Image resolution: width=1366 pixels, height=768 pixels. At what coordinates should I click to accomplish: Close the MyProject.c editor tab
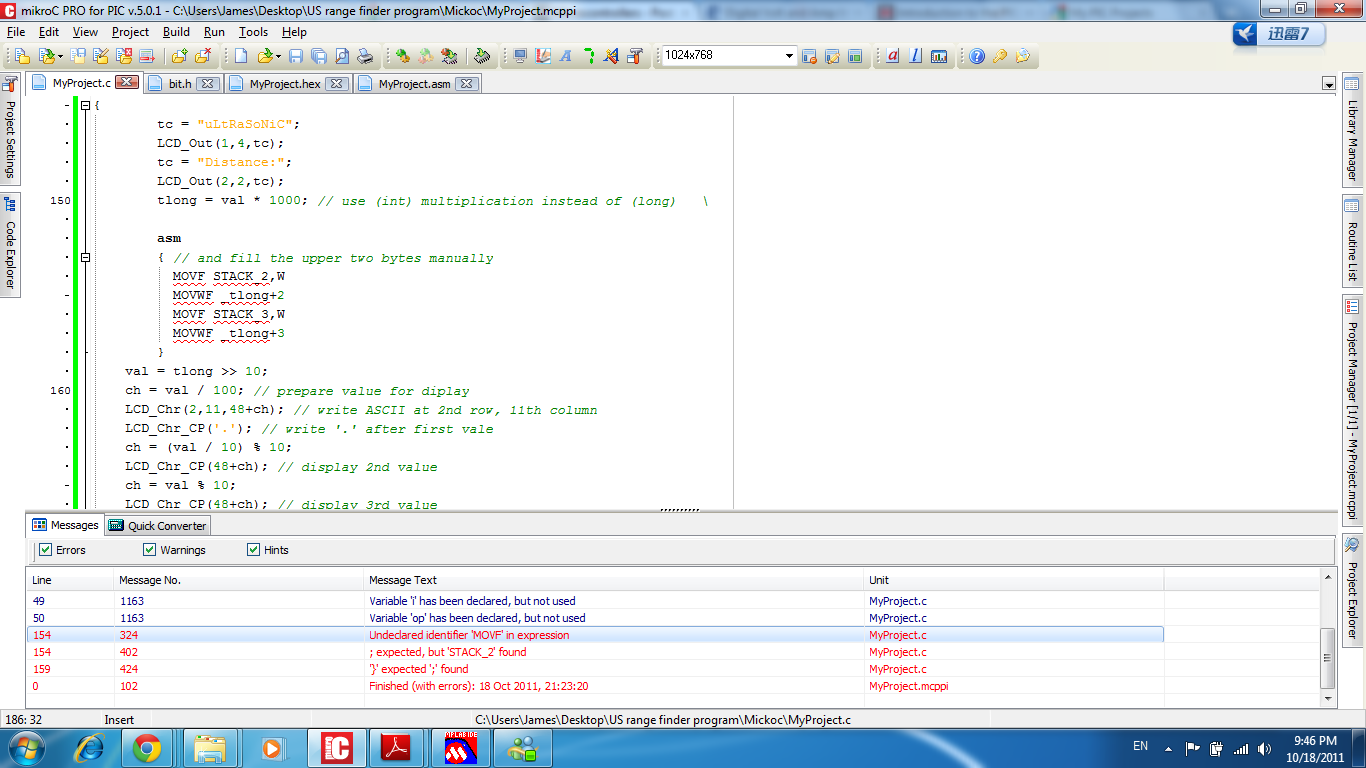[x=126, y=83]
